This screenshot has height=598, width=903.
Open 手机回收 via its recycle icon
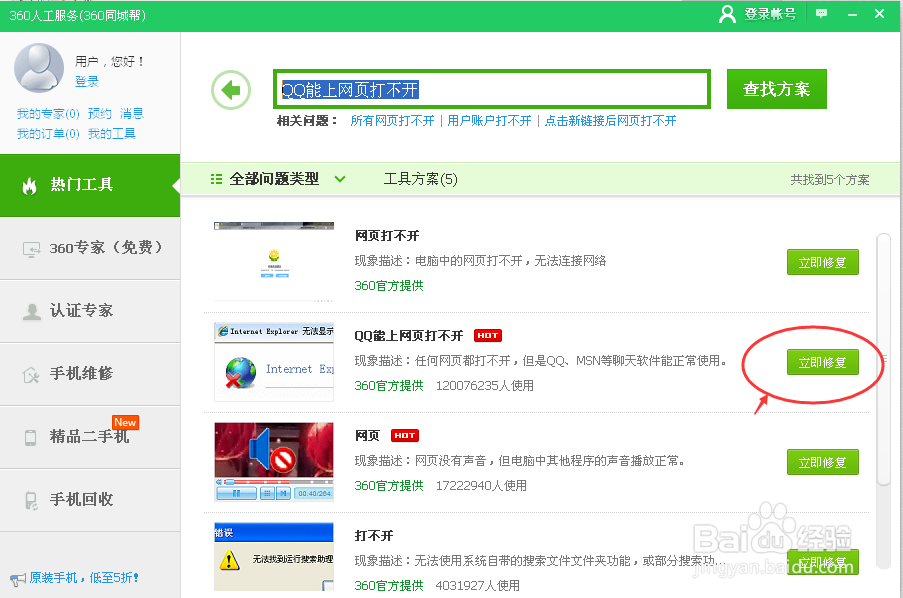pos(32,500)
